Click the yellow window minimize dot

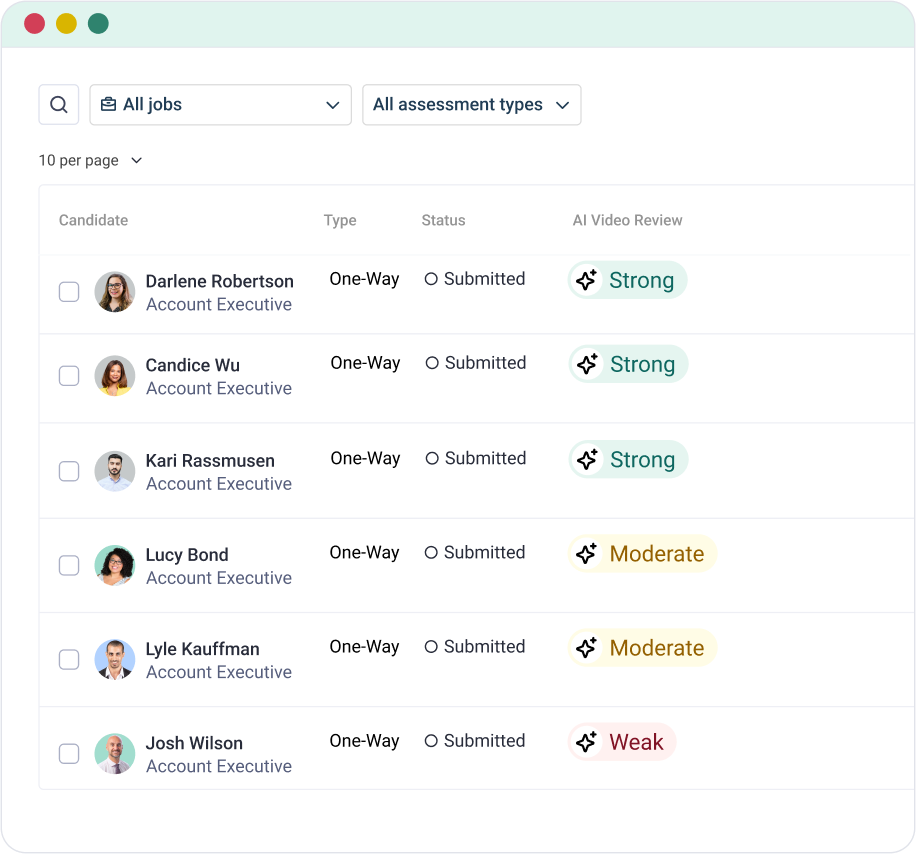pos(66,23)
